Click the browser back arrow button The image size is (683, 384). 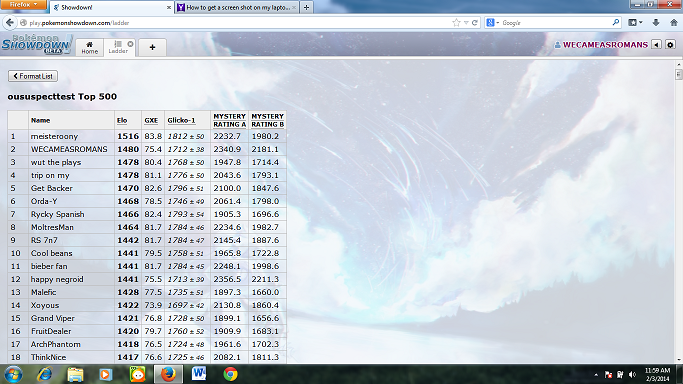(10, 23)
